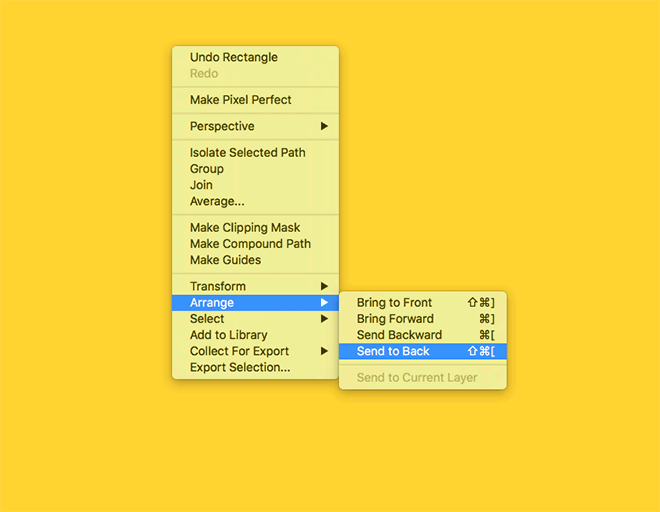The width and height of the screenshot is (660, 512).
Task: Click Send Backward
Action: 423,335
